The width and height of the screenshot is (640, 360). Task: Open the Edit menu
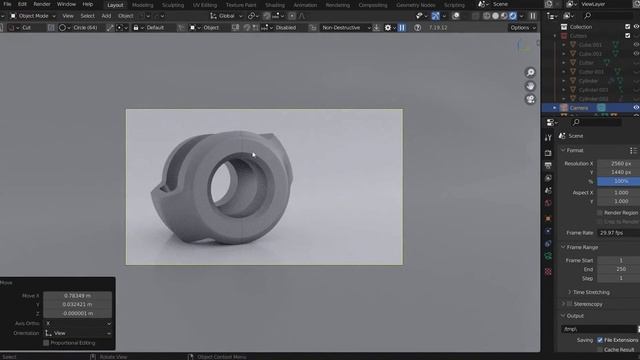[22, 4]
